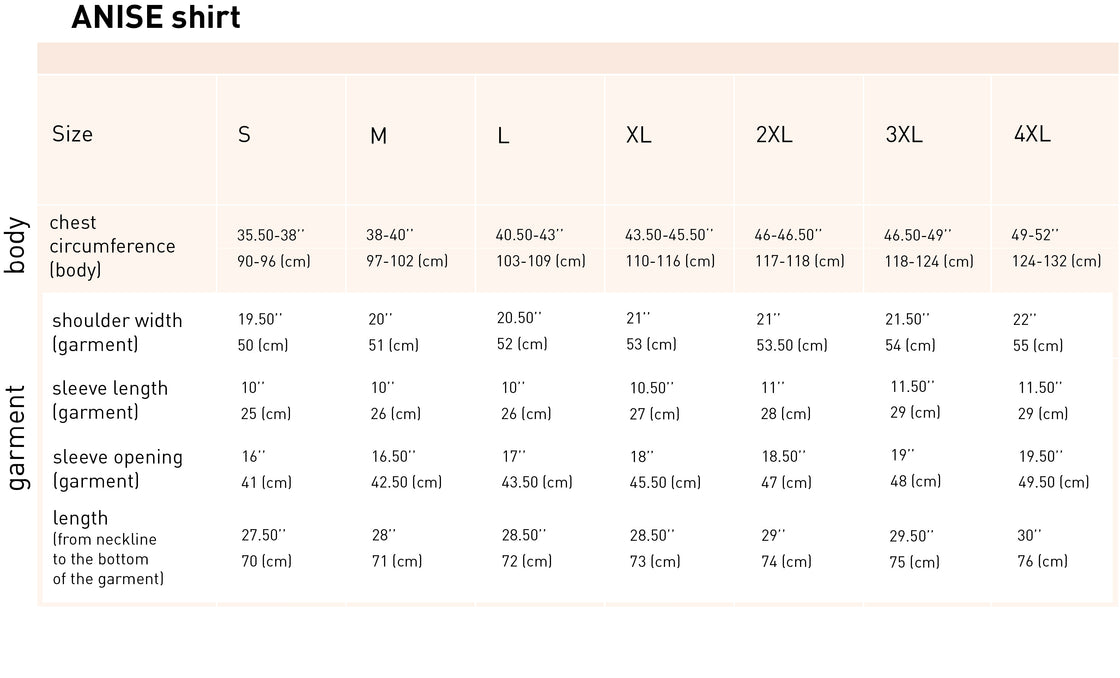Click the Size header cell

click(72, 134)
